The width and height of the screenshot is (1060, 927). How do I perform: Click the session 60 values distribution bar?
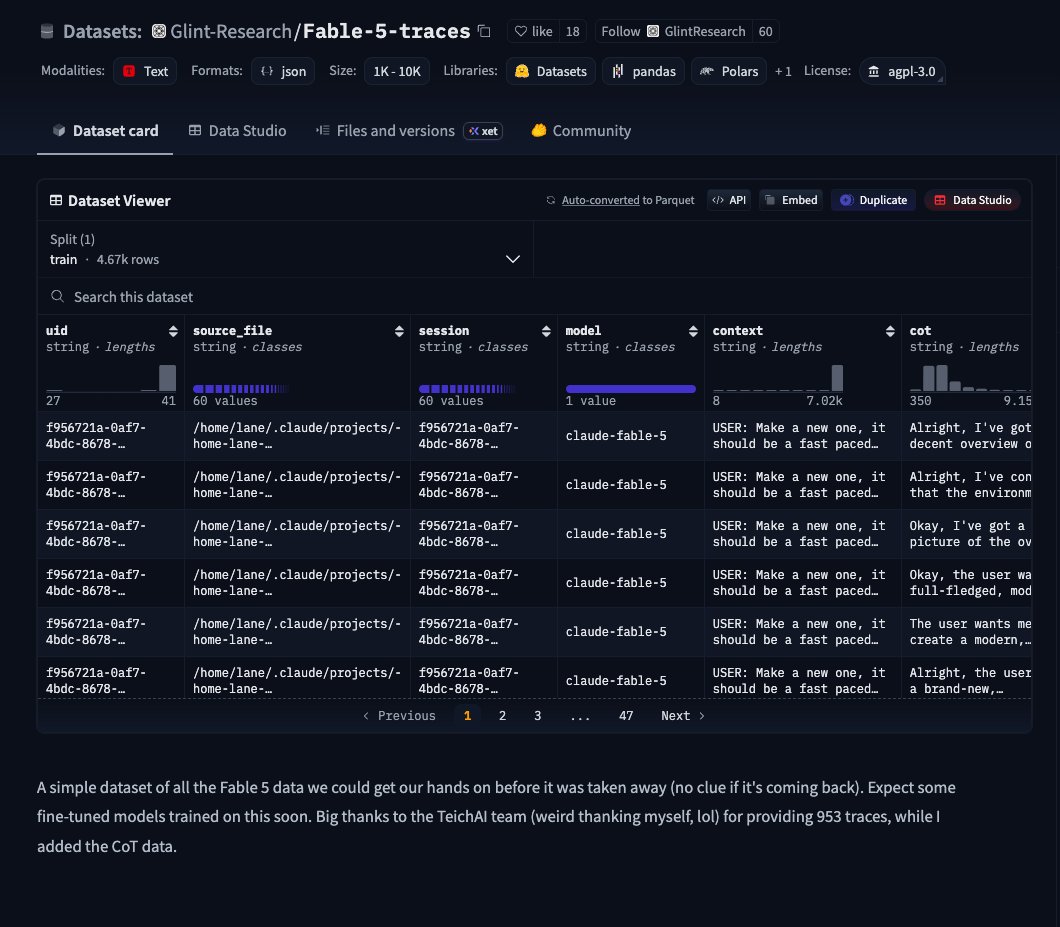[466, 389]
